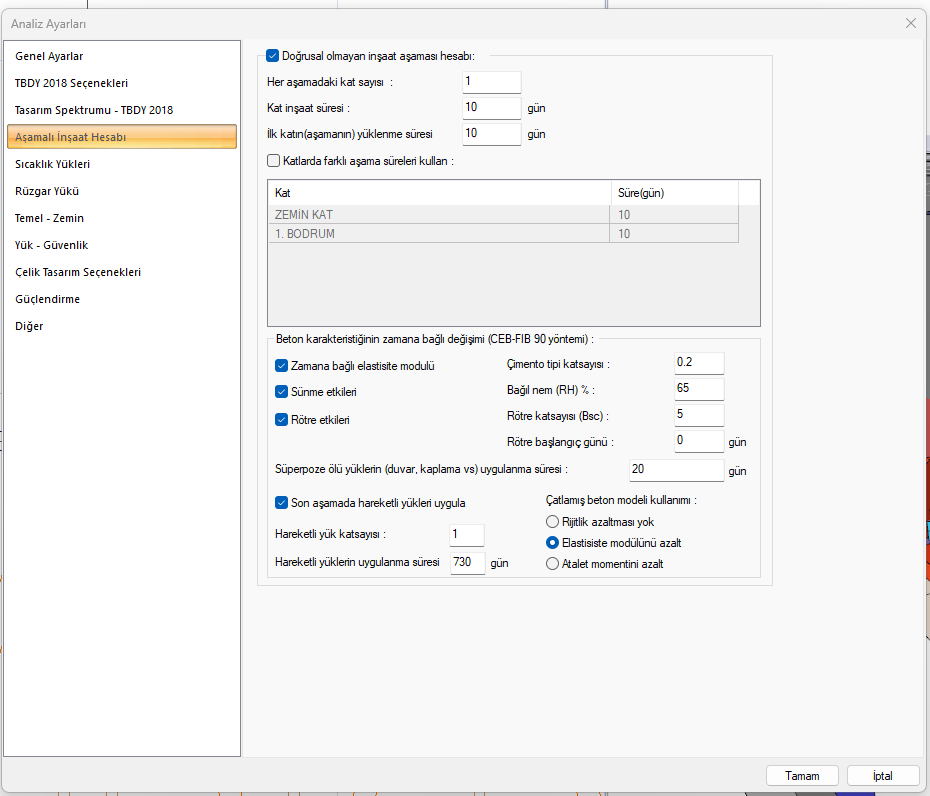This screenshot has width=930, height=796.
Task: Uncheck Son aşamada hareketli yükleri uygula
Action: pos(282,503)
